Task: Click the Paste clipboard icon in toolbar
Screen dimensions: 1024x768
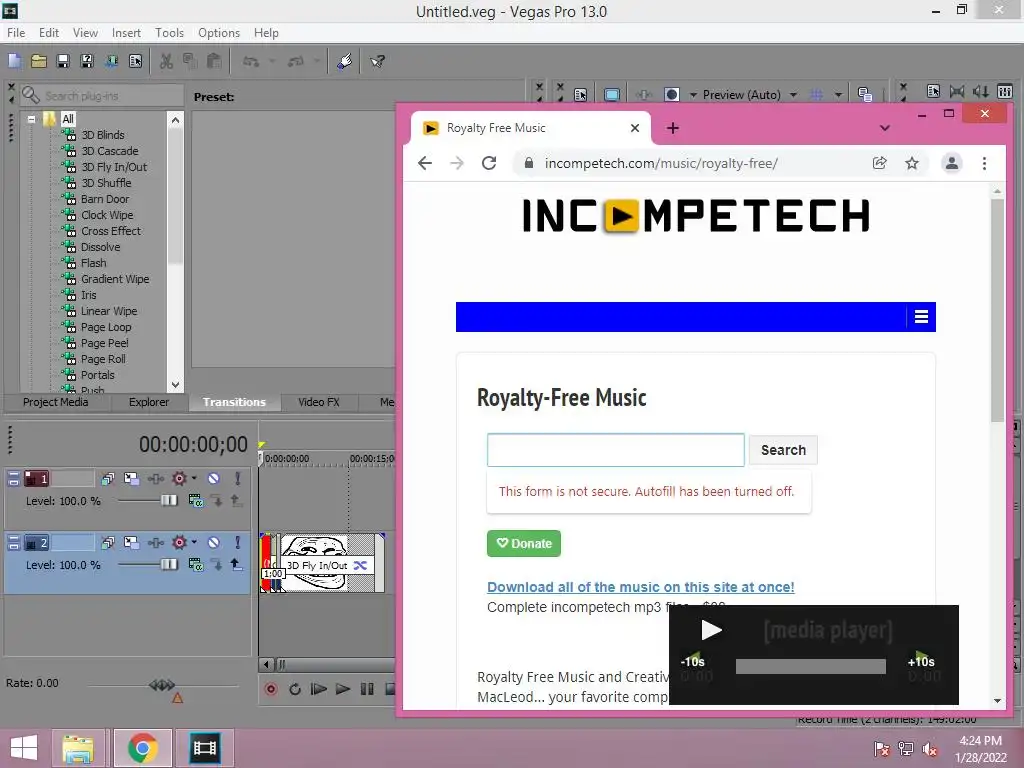Action: click(214, 61)
